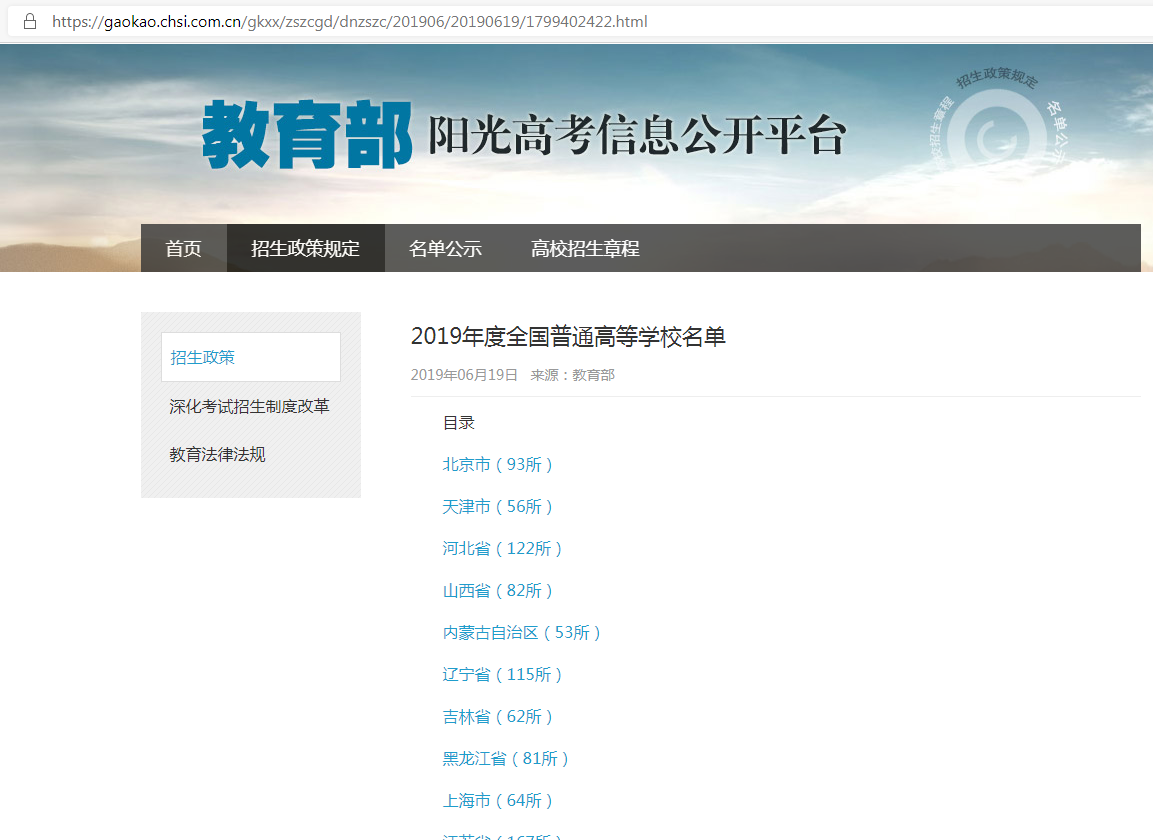The width and height of the screenshot is (1153, 840).
Task: Click the 教育部 logo in the banner
Action: point(307,135)
